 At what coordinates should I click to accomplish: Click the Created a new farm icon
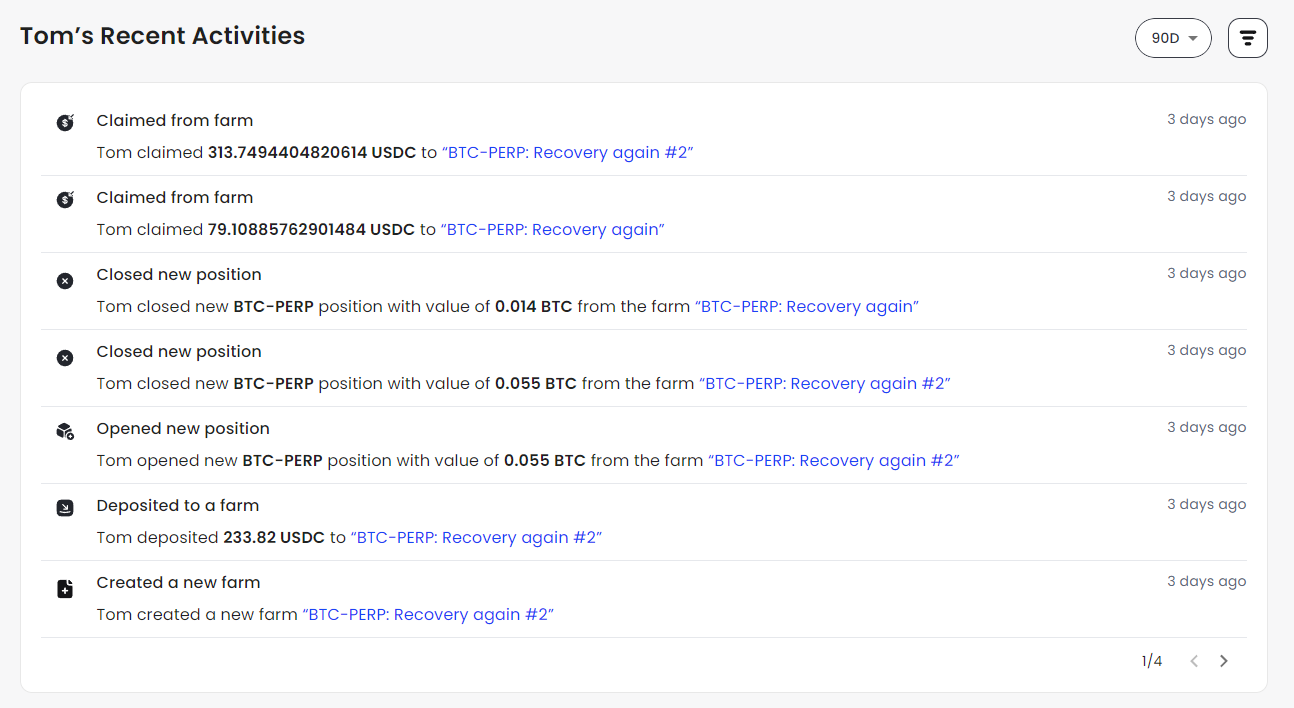(65, 589)
